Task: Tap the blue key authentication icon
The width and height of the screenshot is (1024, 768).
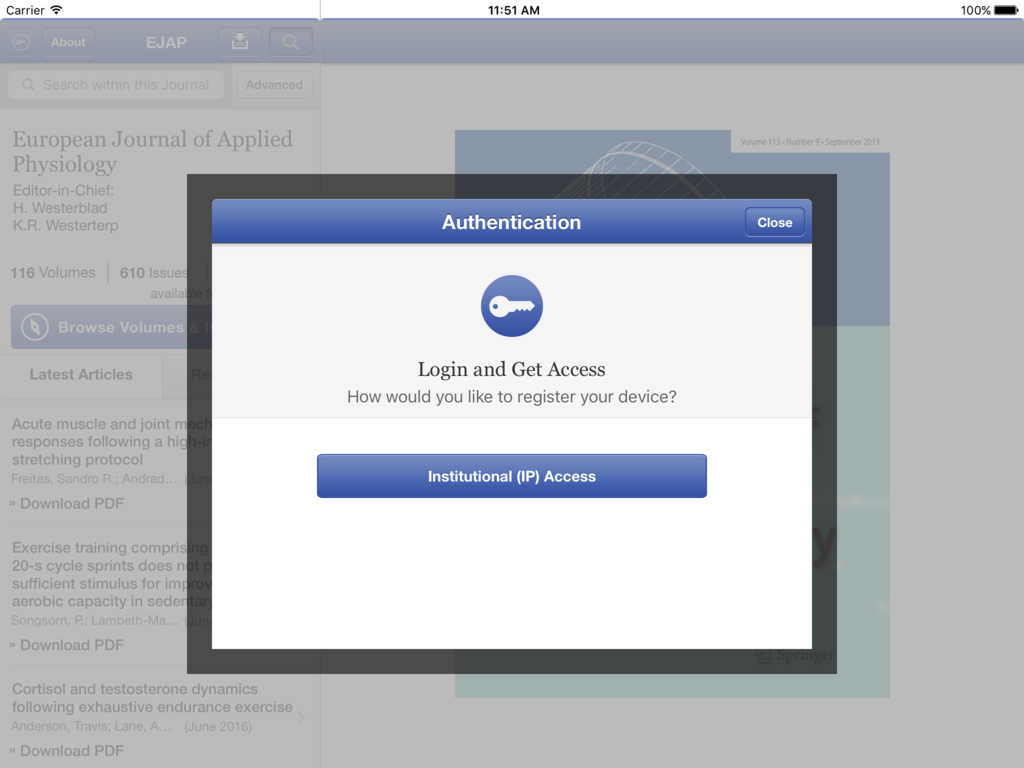Action: tap(511, 306)
